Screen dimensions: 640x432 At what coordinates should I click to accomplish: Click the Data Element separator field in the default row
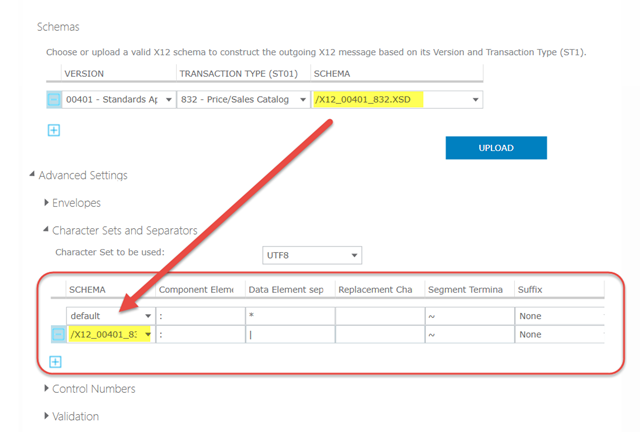(x=290, y=315)
